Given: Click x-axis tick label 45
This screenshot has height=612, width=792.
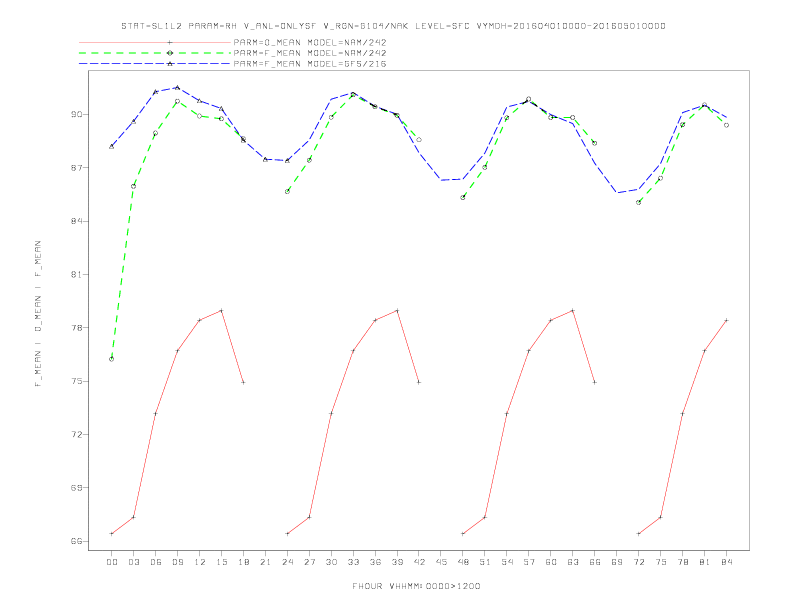Looking at the screenshot, I should click(441, 562).
